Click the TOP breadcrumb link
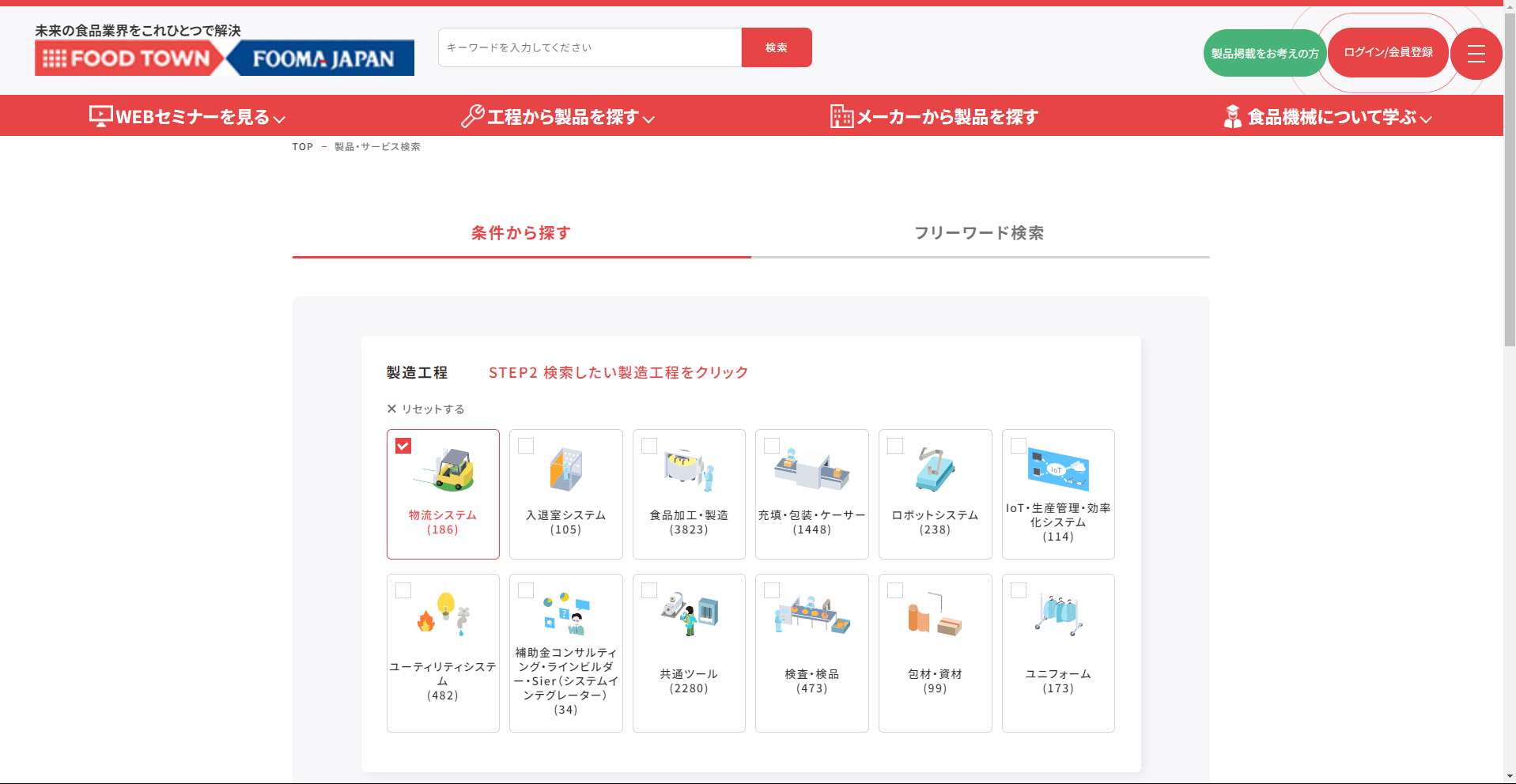The height and width of the screenshot is (784, 1516). pos(303,146)
